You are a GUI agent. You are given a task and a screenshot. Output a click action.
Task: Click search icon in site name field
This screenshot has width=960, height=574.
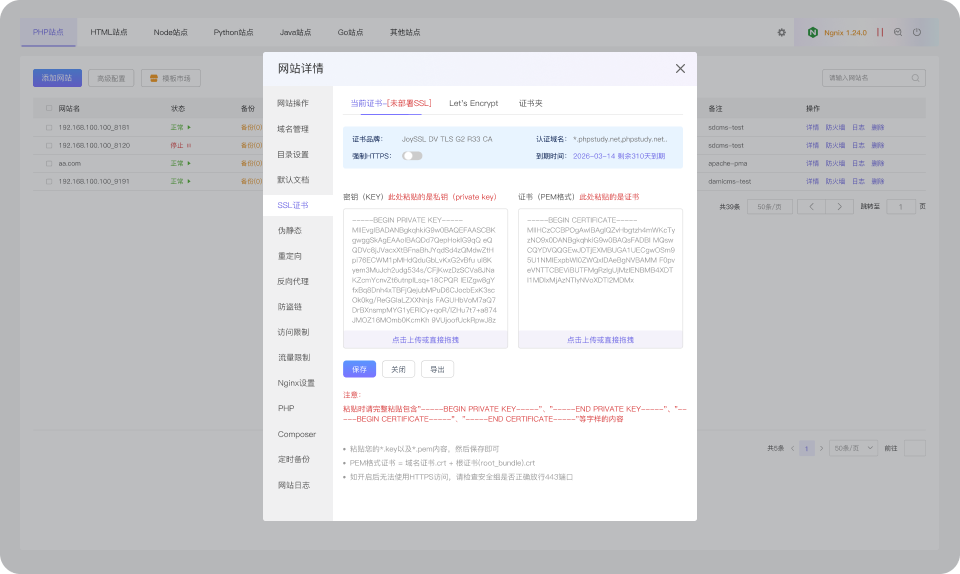(x=915, y=78)
